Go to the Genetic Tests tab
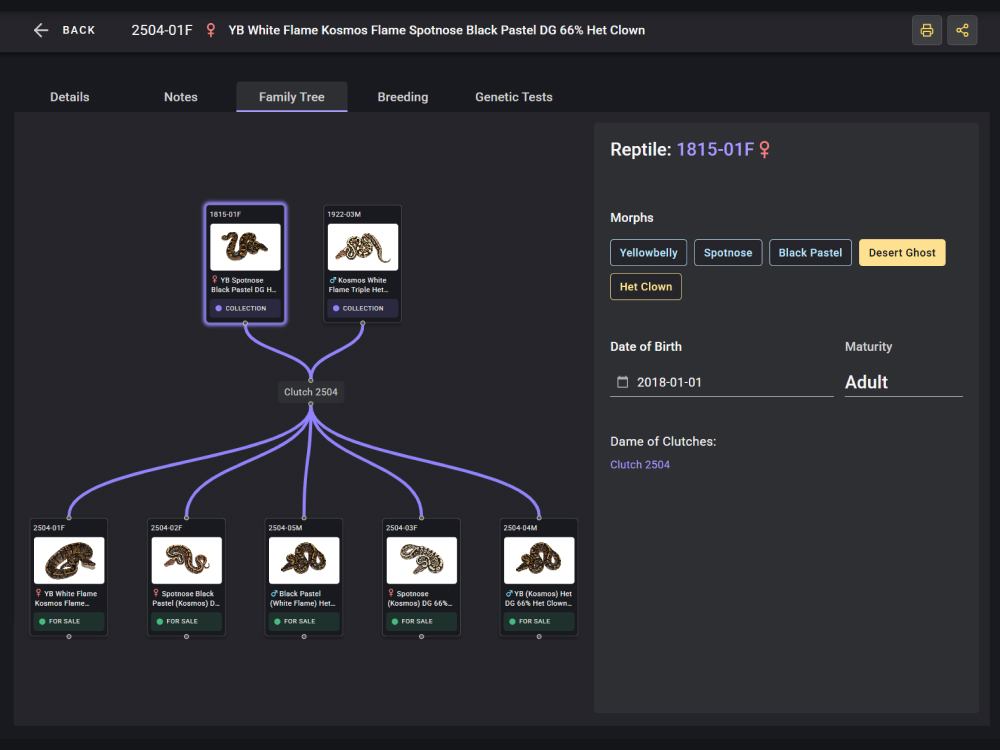 coord(514,97)
